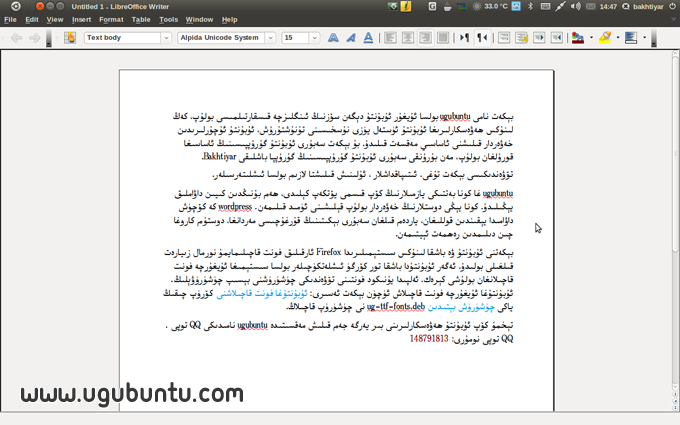This screenshot has height=425, width=680.
Task: Align text left
Action: click(x=390, y=38)
